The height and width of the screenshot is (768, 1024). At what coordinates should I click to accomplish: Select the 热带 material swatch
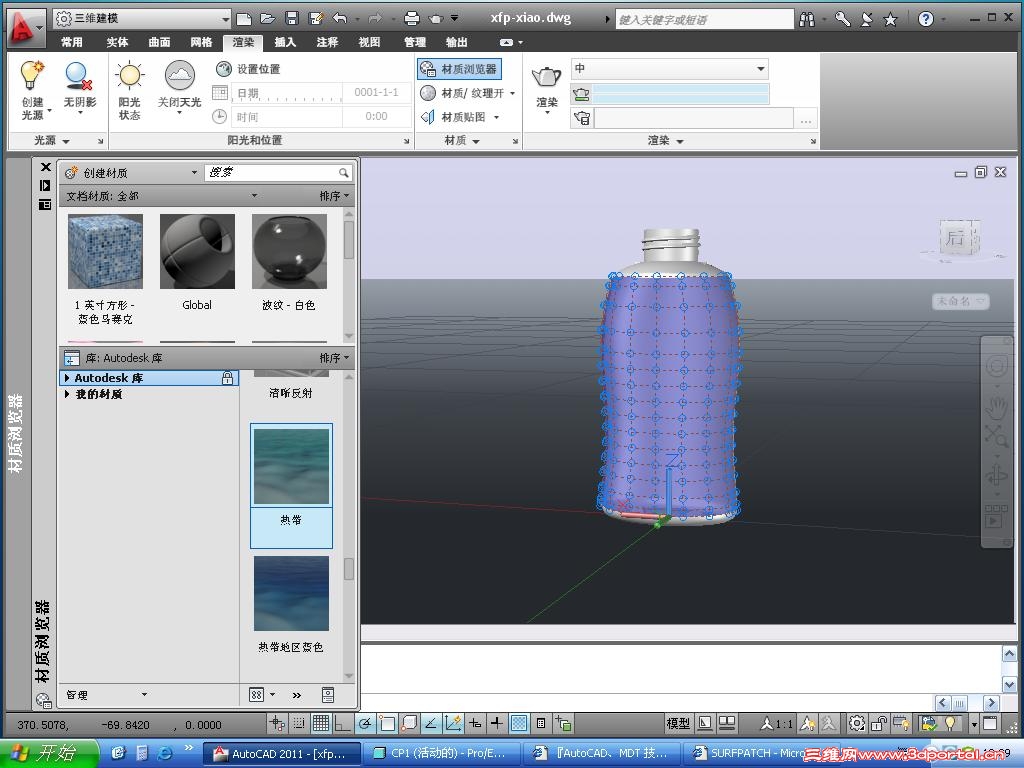[291, 466]
